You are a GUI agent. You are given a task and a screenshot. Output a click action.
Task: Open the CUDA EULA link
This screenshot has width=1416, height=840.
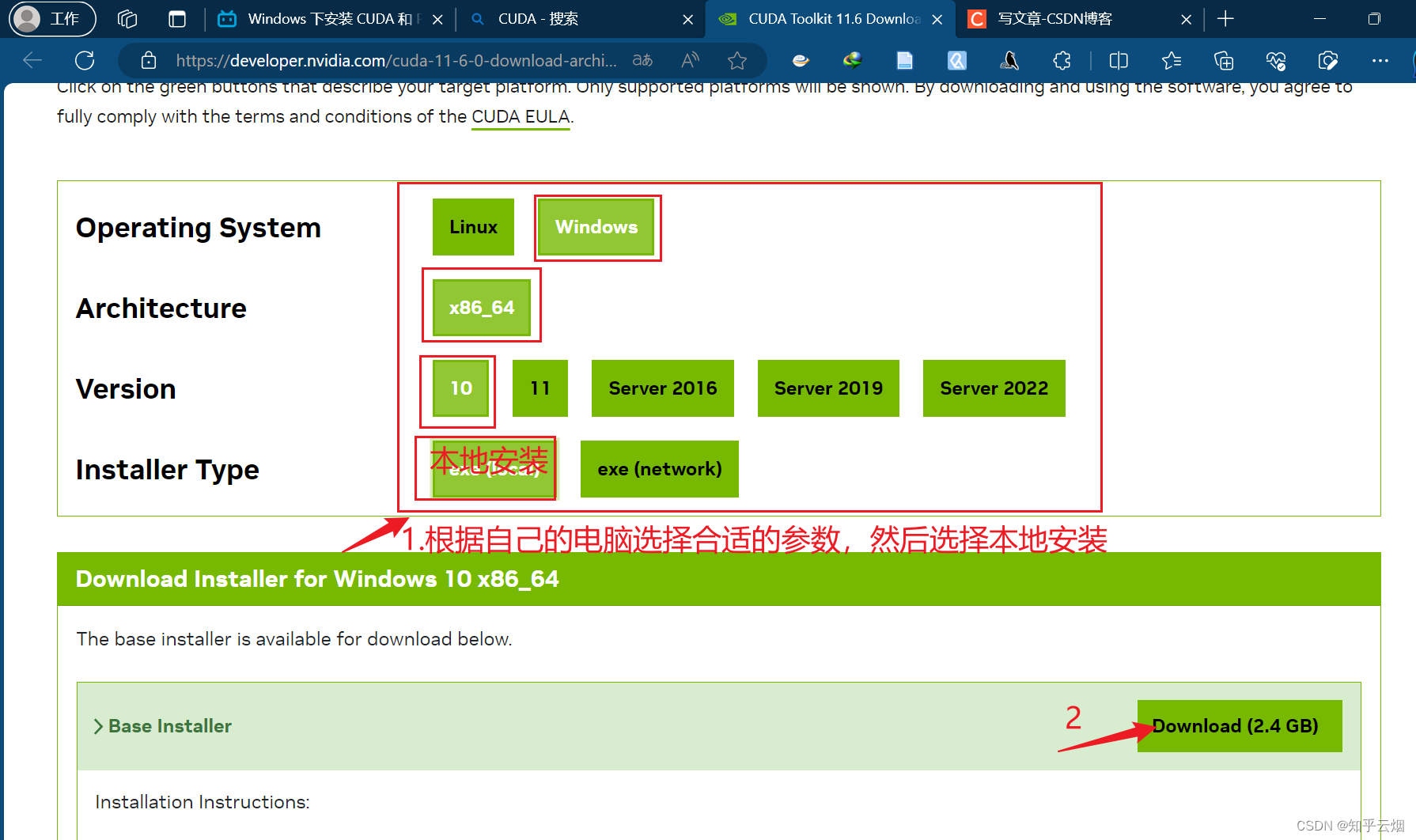pos(521,117)
